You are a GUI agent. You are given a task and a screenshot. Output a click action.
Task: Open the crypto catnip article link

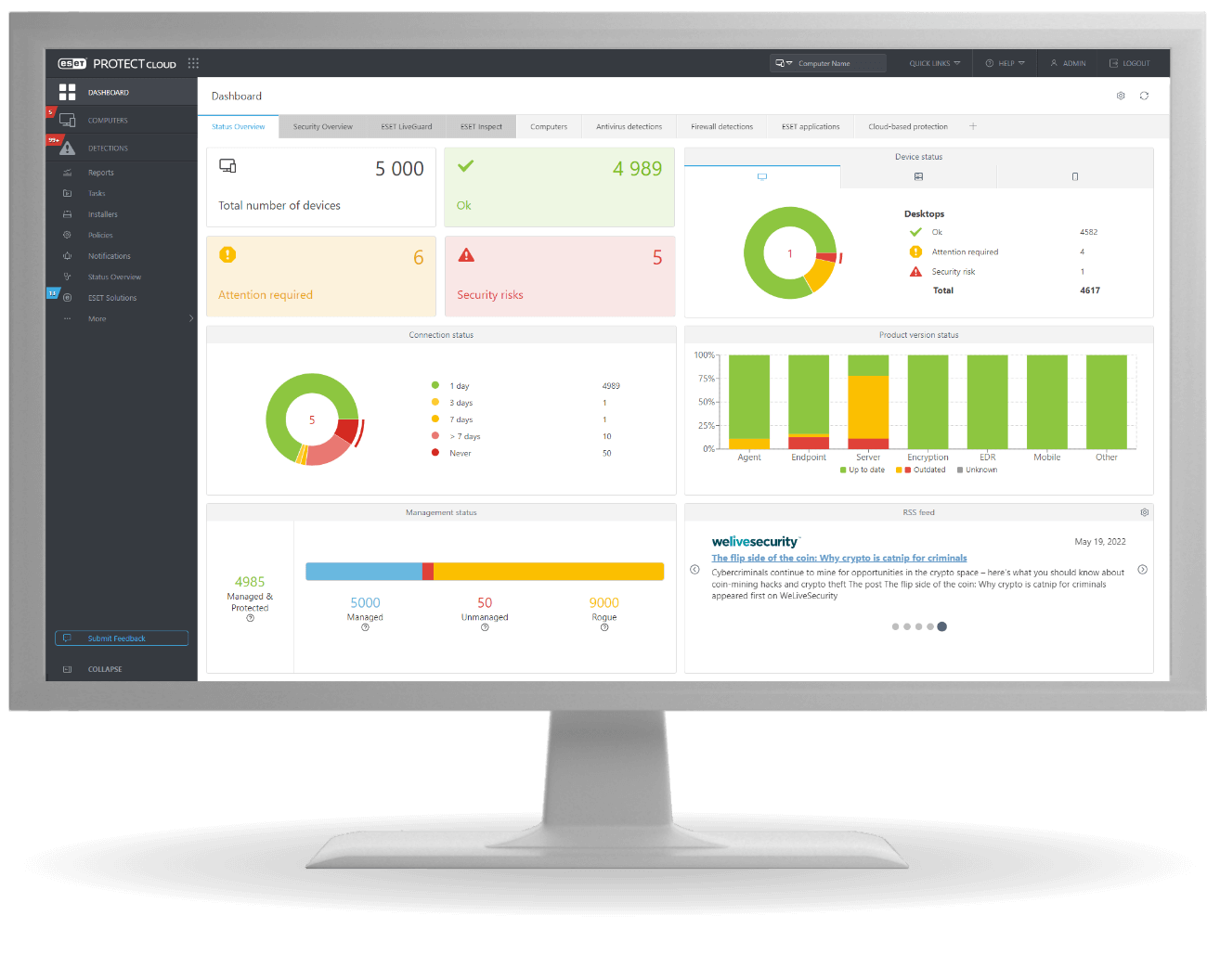coord(839,558)
